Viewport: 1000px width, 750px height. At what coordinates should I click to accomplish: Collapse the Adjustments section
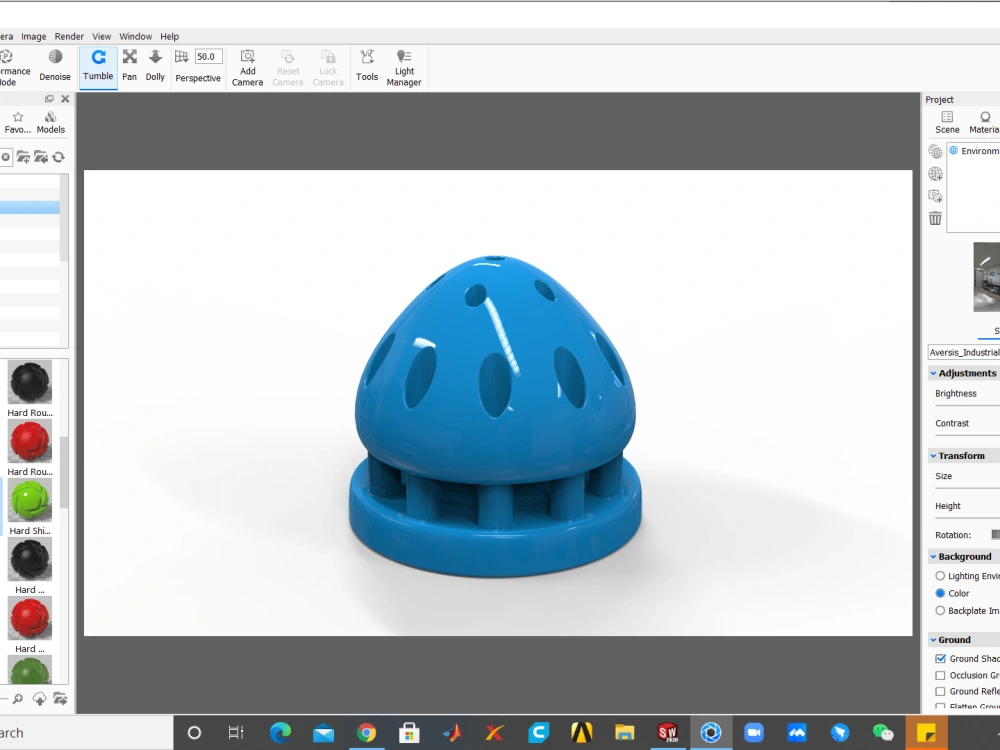point(933,373)
